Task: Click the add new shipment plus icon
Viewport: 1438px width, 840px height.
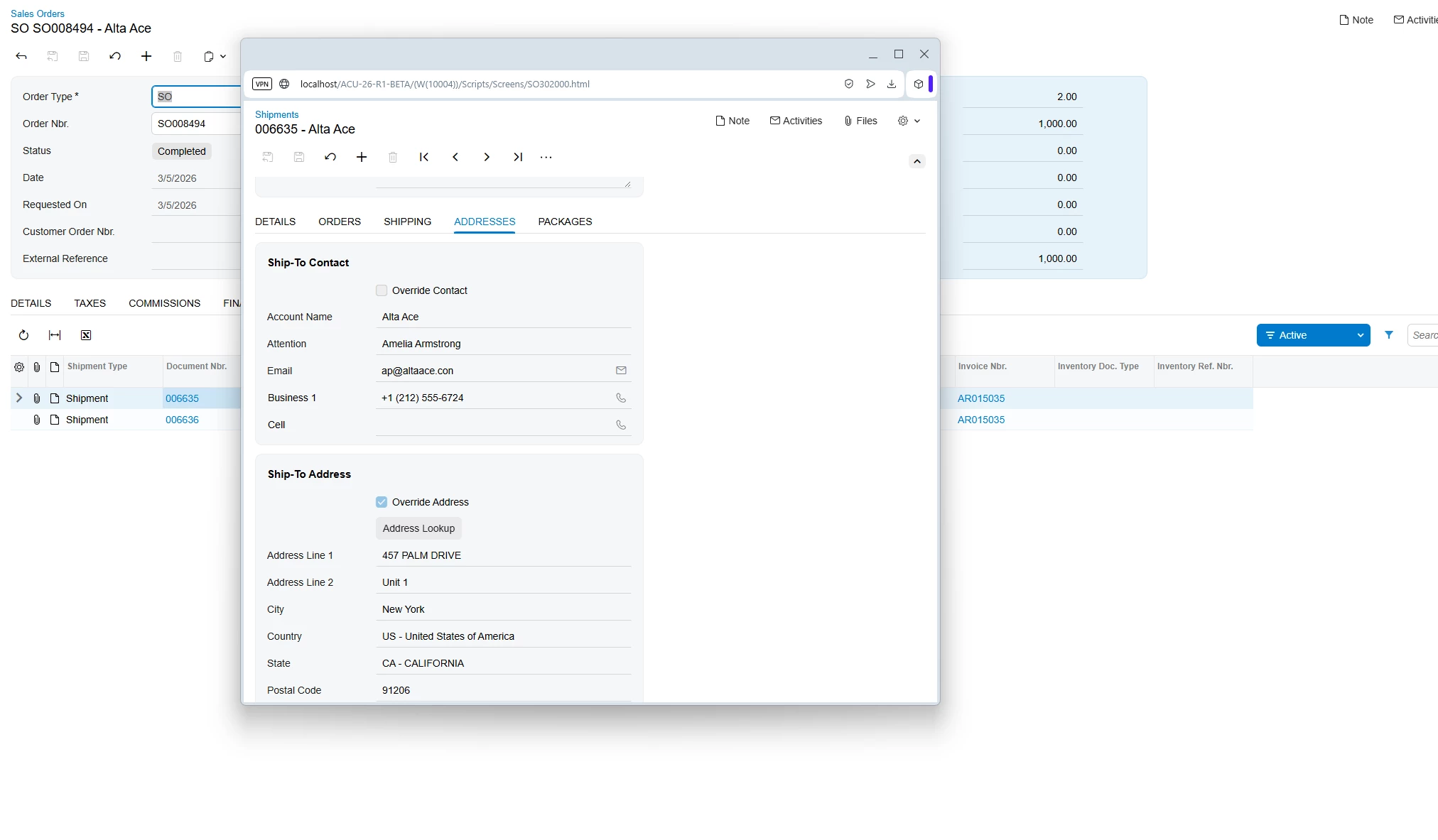Action: [362, 157]
